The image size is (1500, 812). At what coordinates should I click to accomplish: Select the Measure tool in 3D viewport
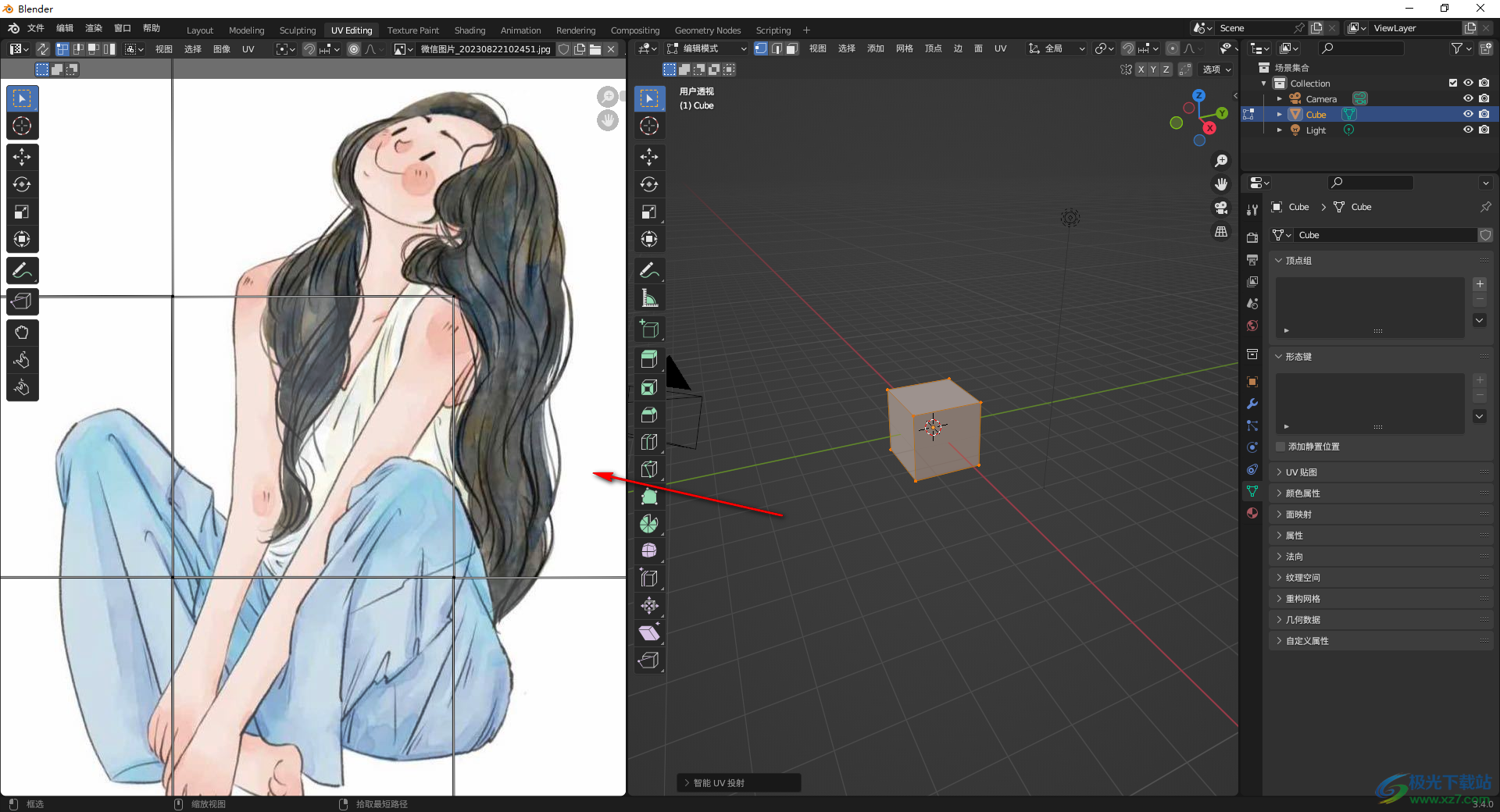[x=649, y=298]
